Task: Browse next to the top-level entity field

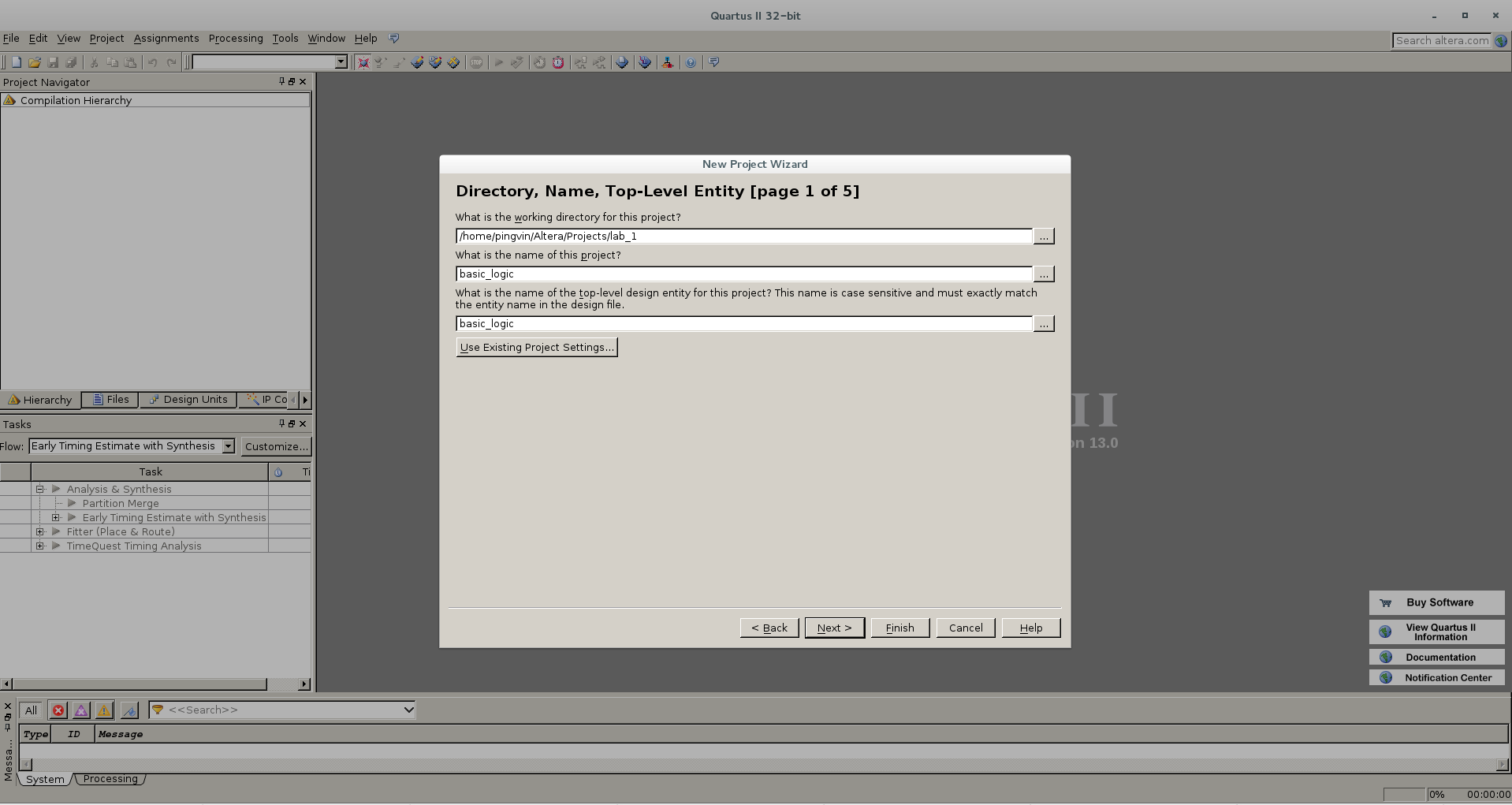Action: (x=1044, y=323)
